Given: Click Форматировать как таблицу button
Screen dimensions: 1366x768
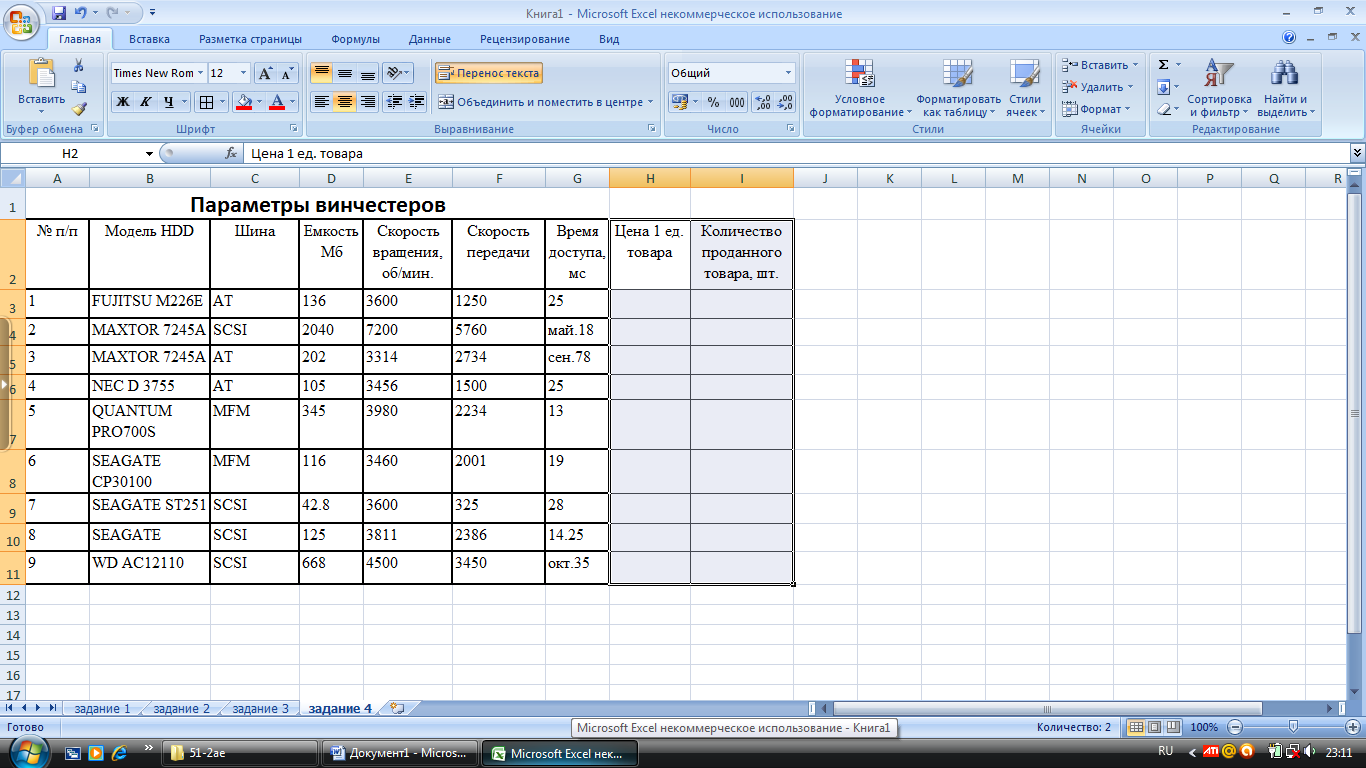Looking at the screenshot, I should [x=958, y=88].
